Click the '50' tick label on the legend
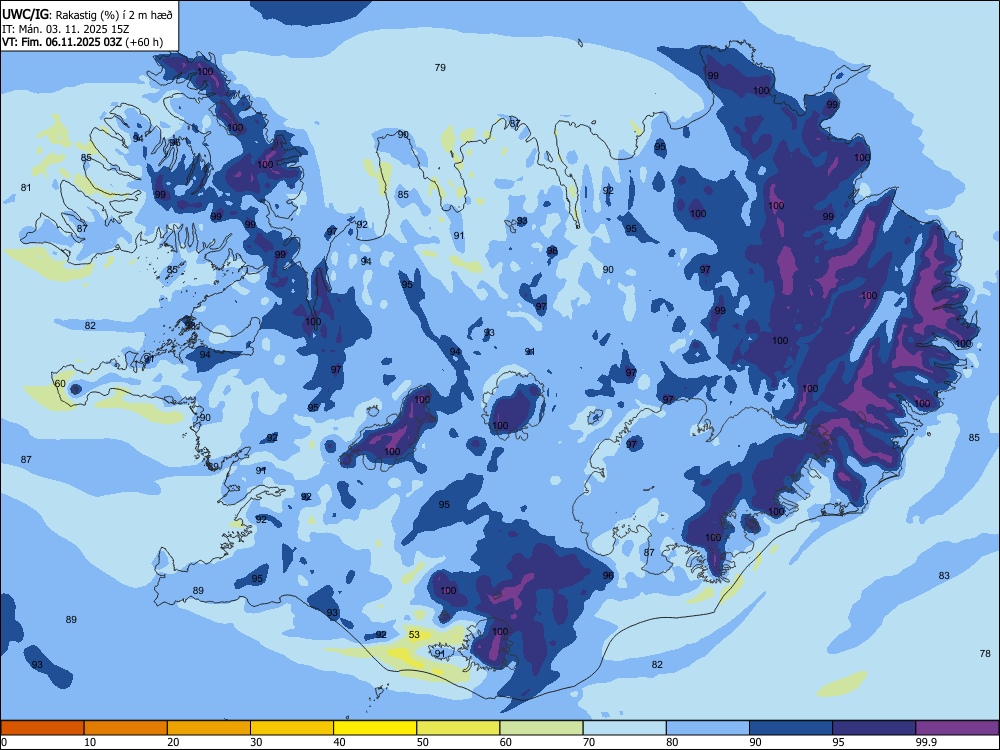The width and height of the screenshot is (1000, 750). 423,742
